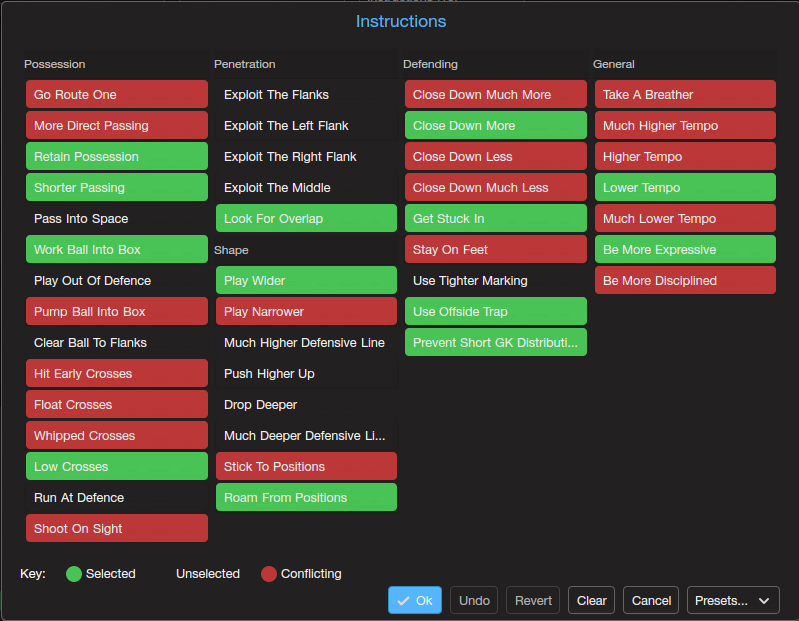Viewport: 799px width, 621px height.
Task: Deselect Roam From Positions
Action: [306, 497]
